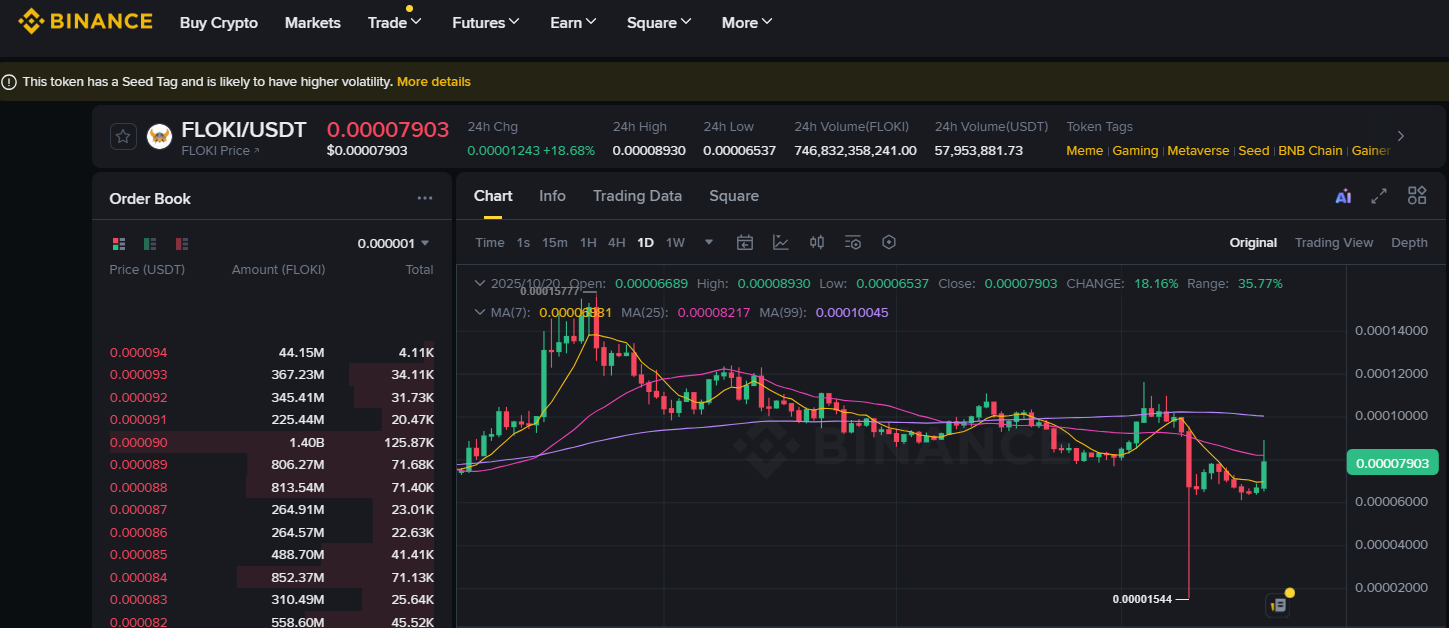Expand the chart to fullscreen

coord(1379,196)
